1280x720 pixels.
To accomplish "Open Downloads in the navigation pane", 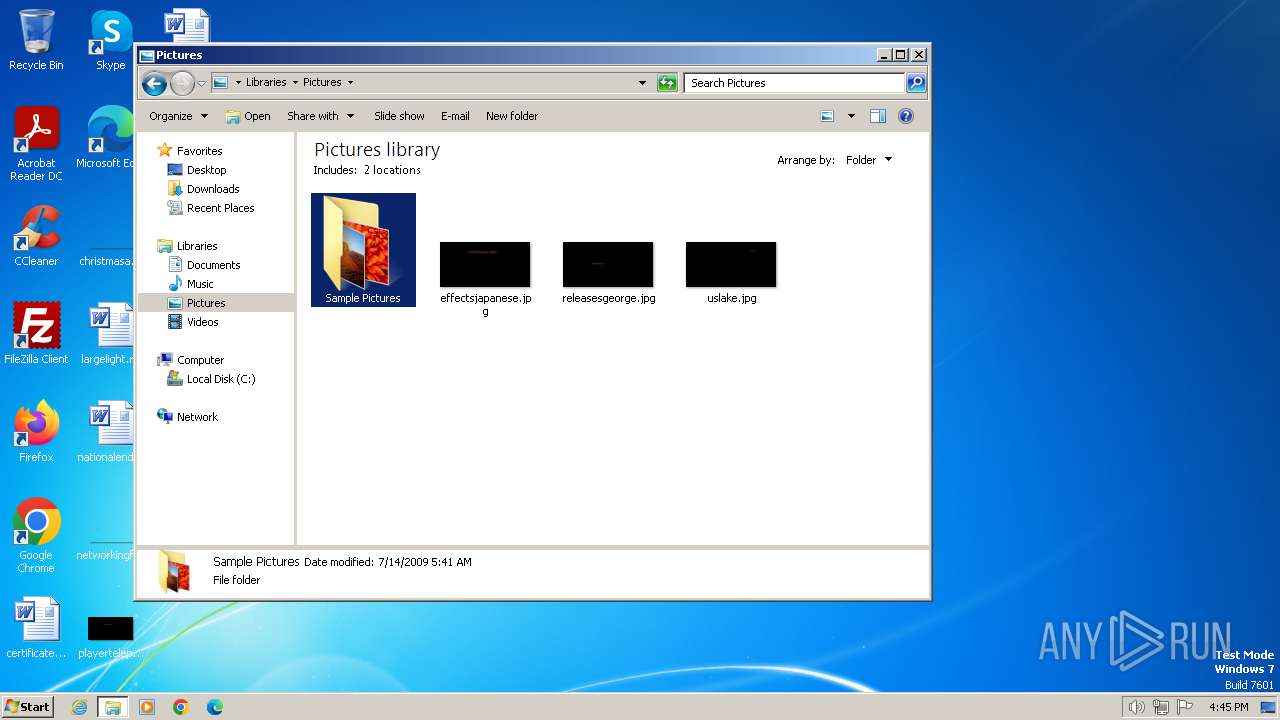I will pos(213,189).
